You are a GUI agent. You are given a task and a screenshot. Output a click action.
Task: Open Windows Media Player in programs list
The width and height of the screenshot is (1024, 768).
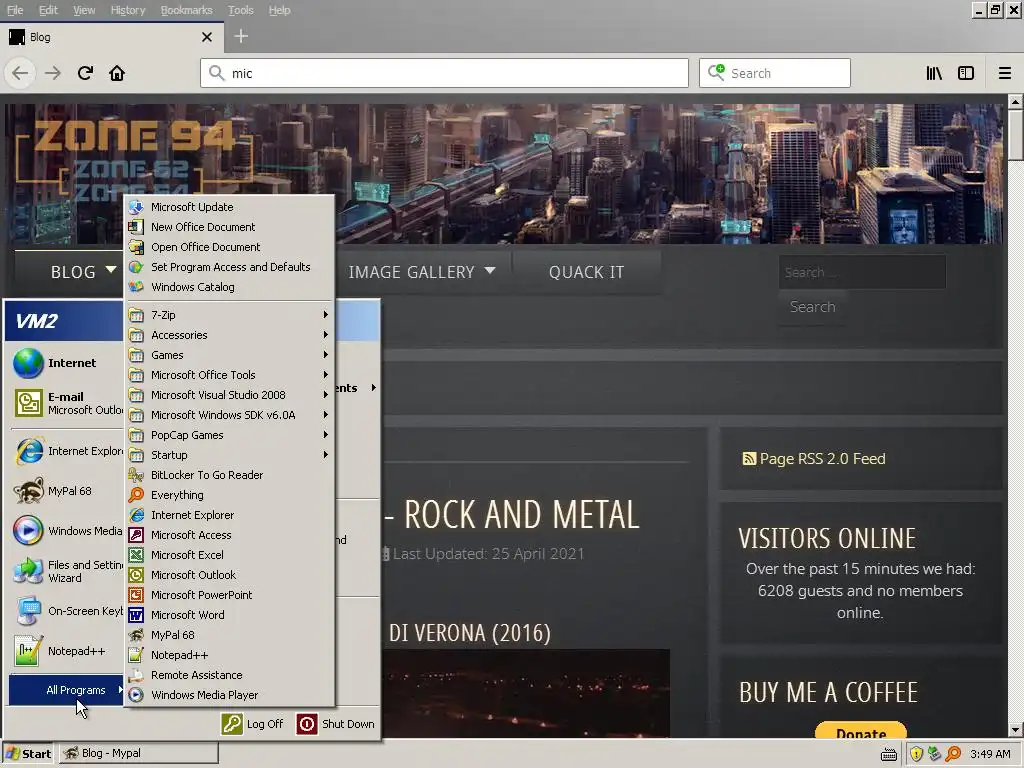(230, 696)
